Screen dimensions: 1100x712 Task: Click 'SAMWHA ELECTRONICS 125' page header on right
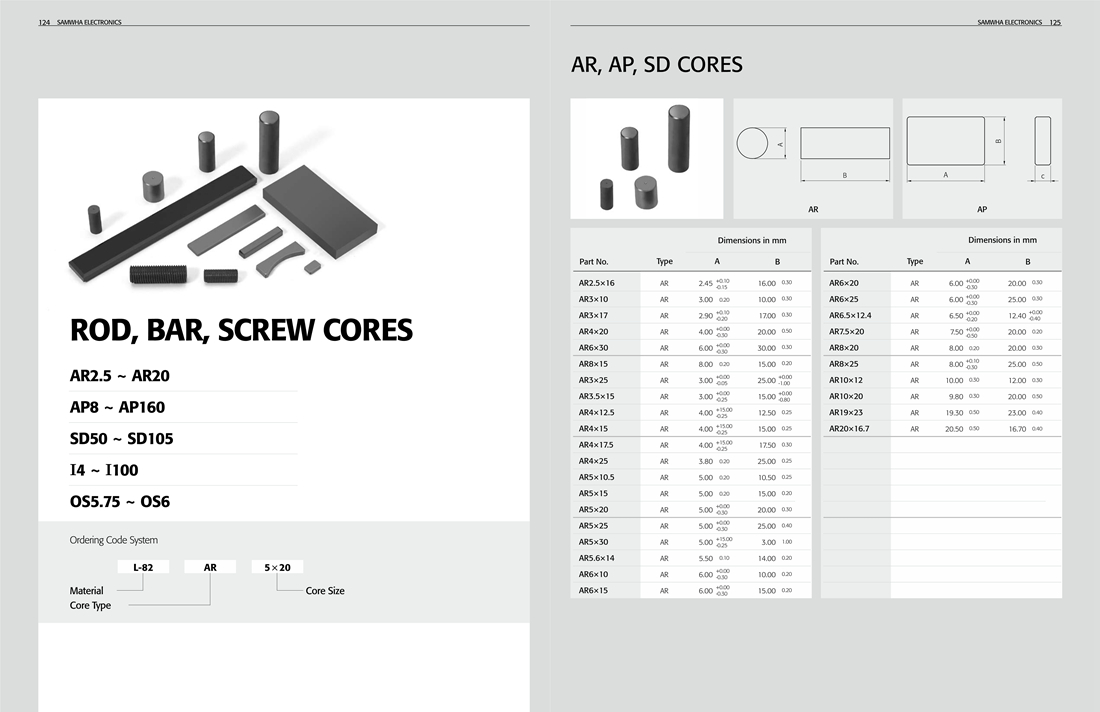tap(1018, 22)
